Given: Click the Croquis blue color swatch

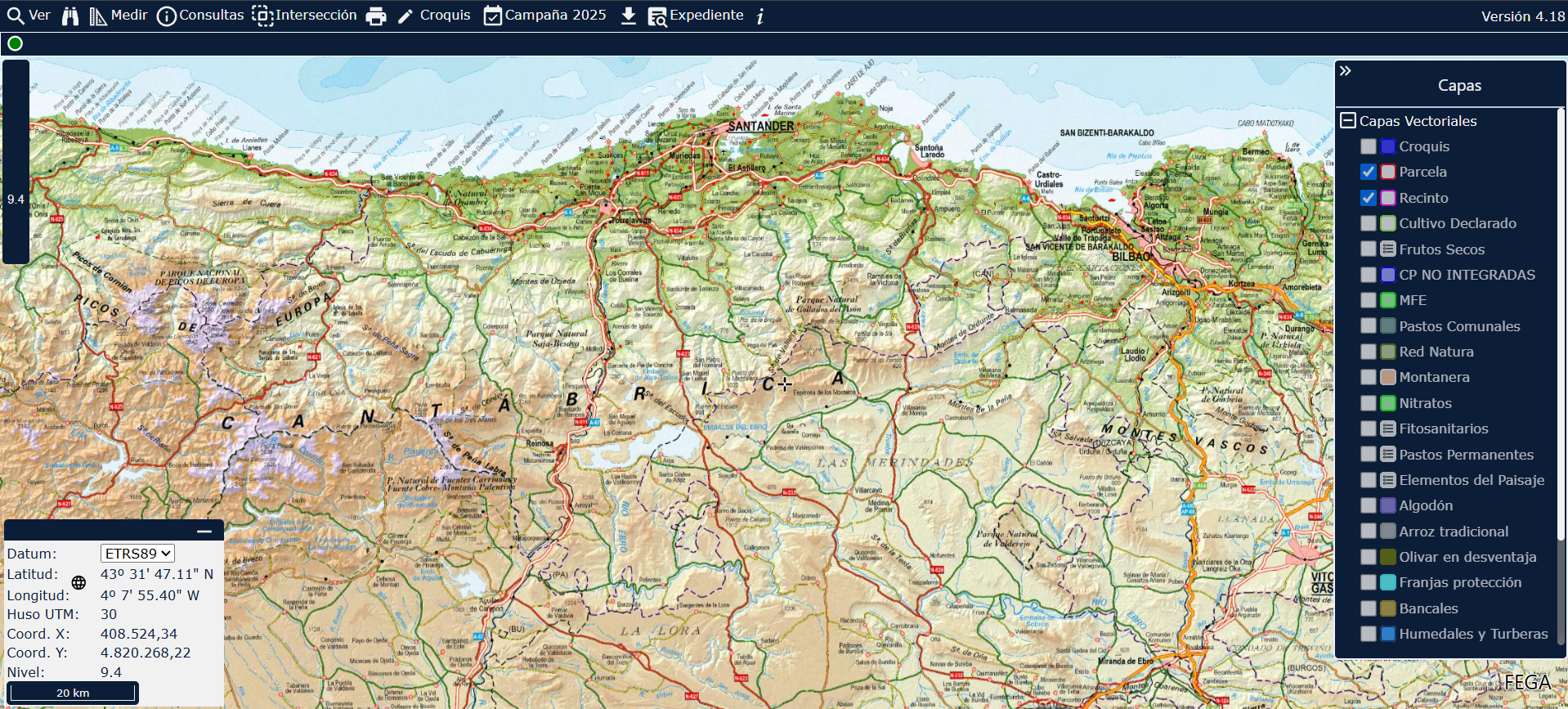Looking at the screenshot, I should point(1388,146).
